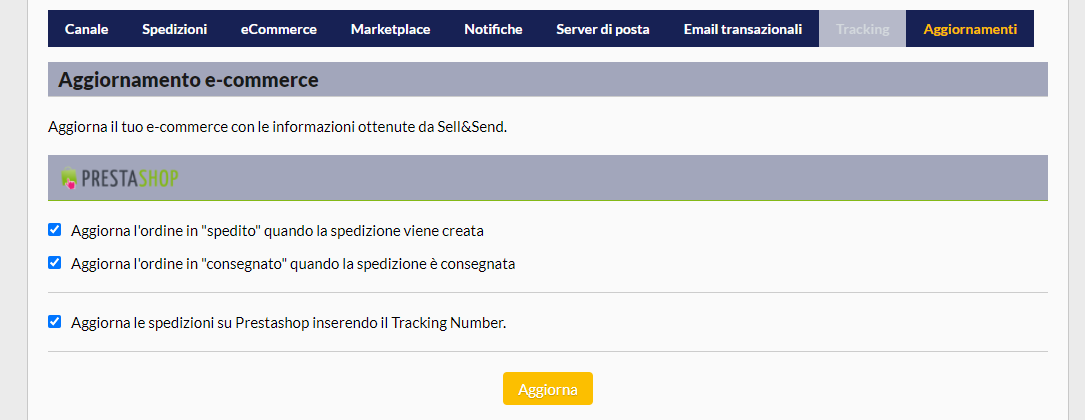Click the PrestaShop puffin mascot icon

(68, 179)
